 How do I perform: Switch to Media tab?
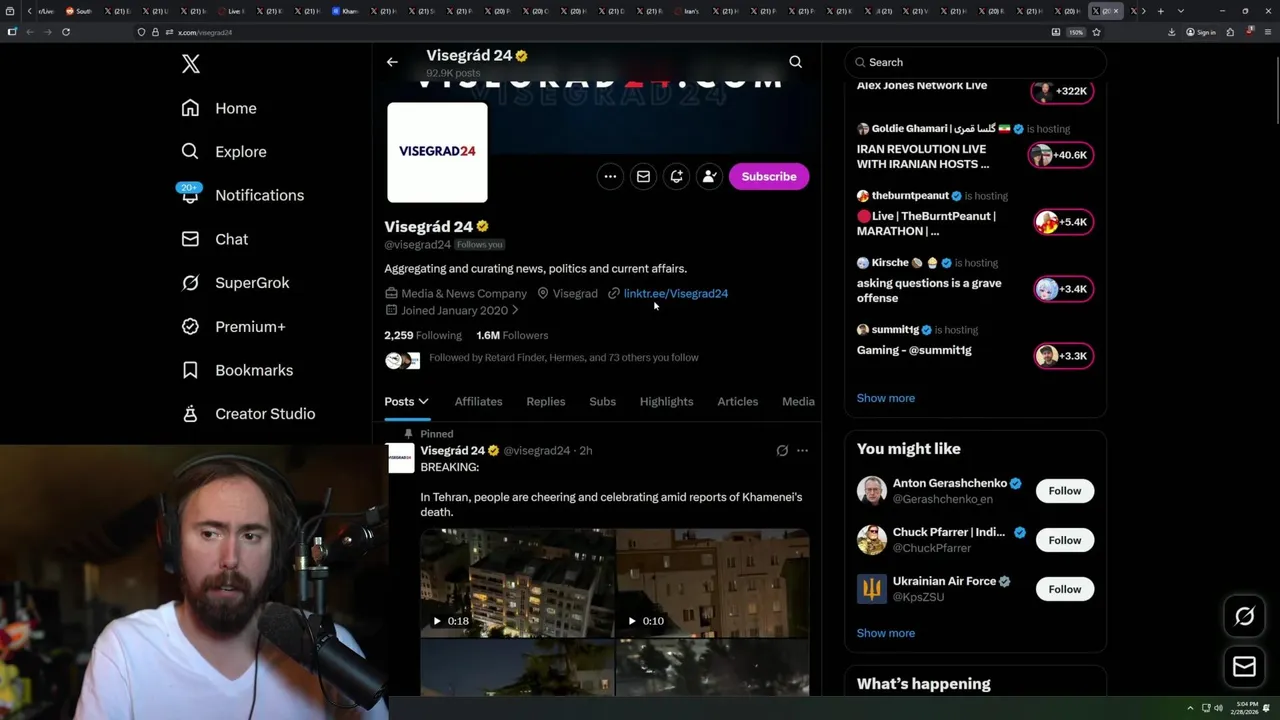tap(798, 401)
